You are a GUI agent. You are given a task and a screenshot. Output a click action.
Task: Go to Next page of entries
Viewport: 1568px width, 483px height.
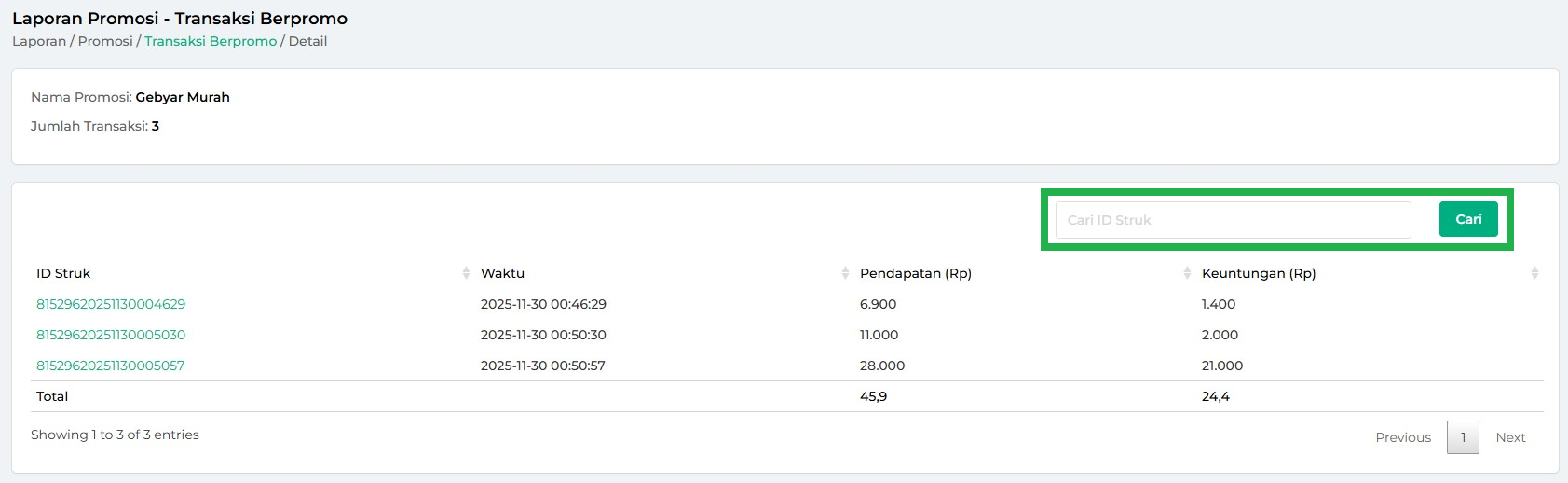pyautogui.click(x=1510, y=437)
